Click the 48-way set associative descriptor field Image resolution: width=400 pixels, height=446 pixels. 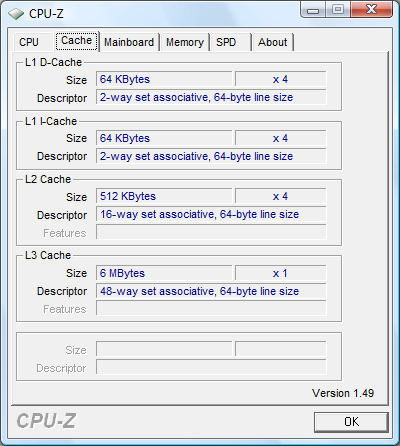click(211, 291)
